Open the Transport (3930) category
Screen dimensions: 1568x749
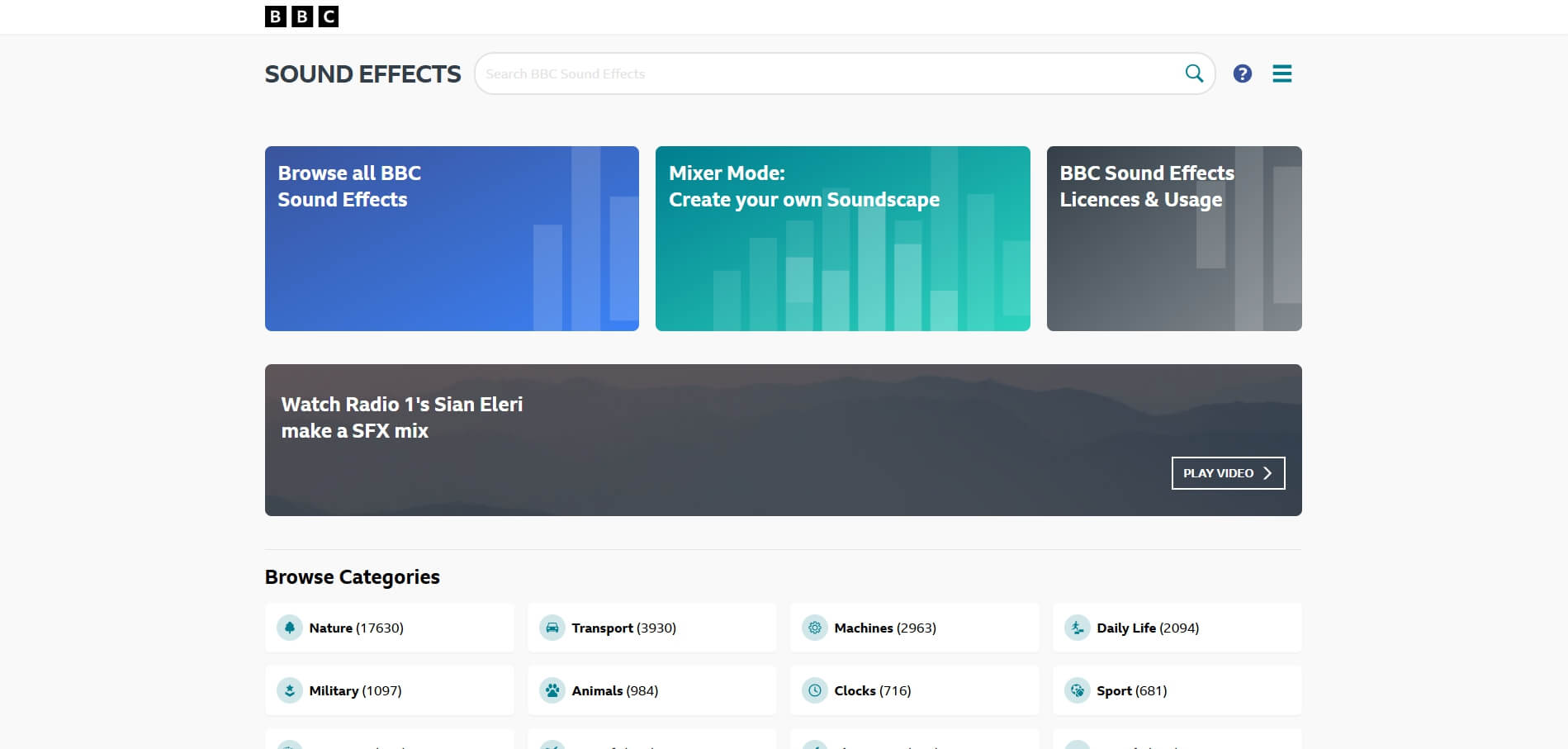(x=652, y=628)
